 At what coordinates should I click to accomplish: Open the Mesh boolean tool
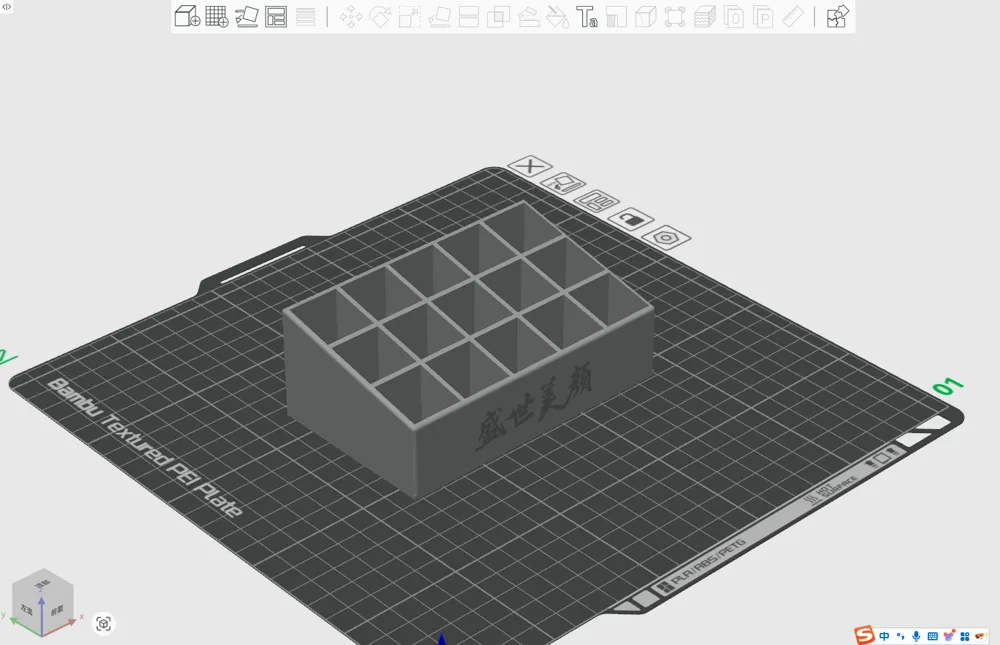click(x=498, y=17)
